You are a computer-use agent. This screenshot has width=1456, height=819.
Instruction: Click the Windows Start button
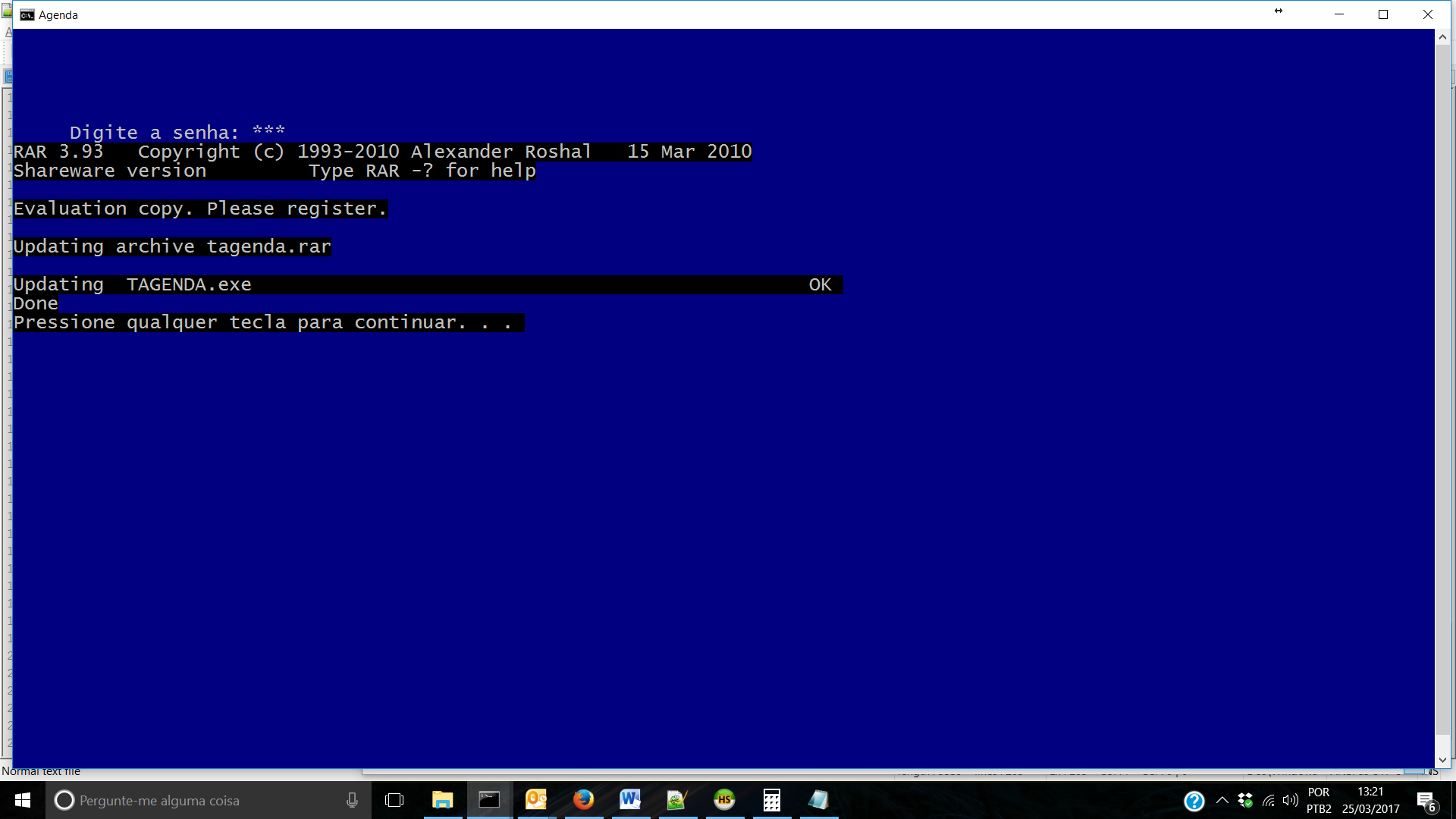coord(23,800)
